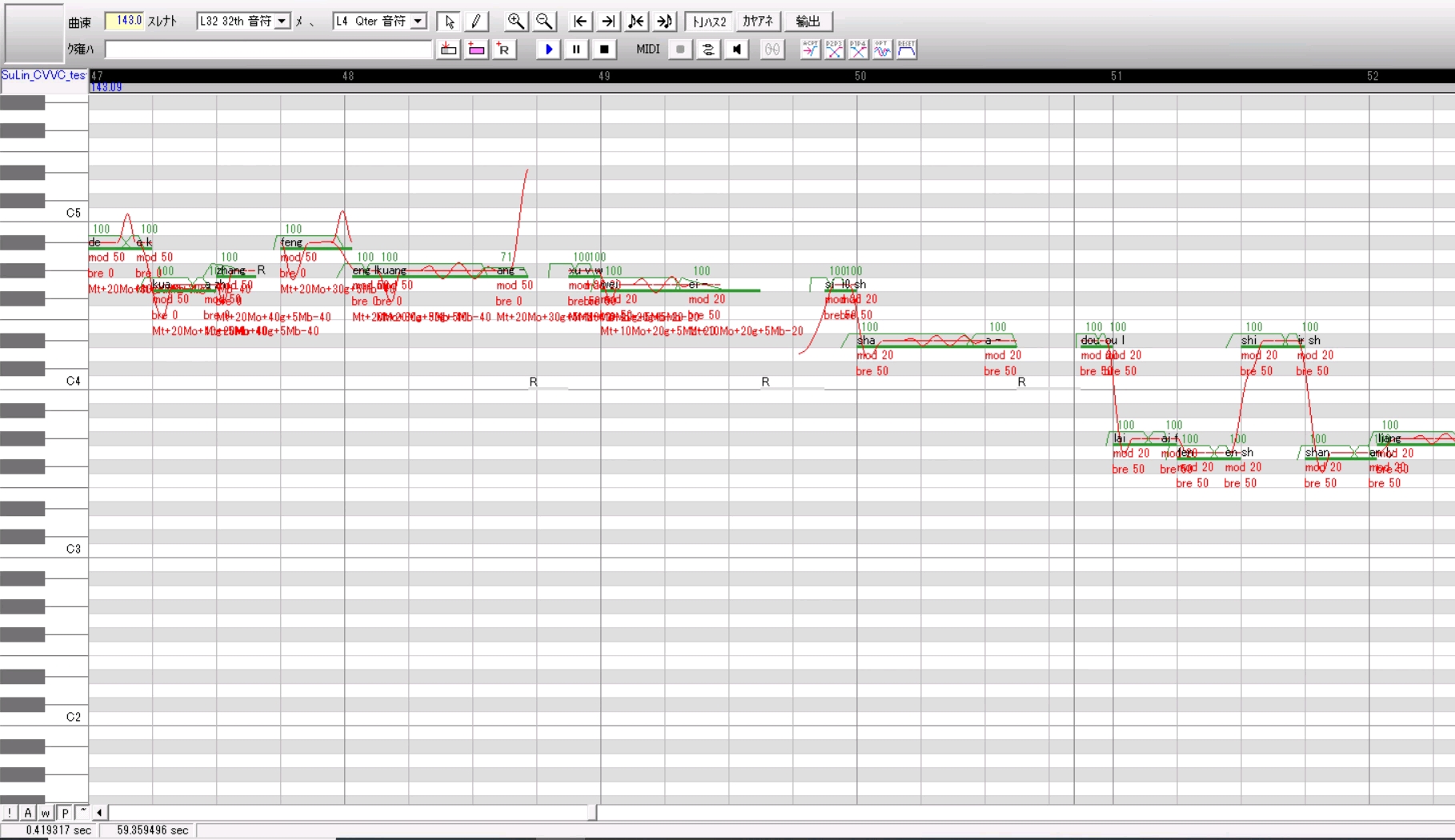
Task: Click the 輸出 export button
Action: tap(808, 22)
